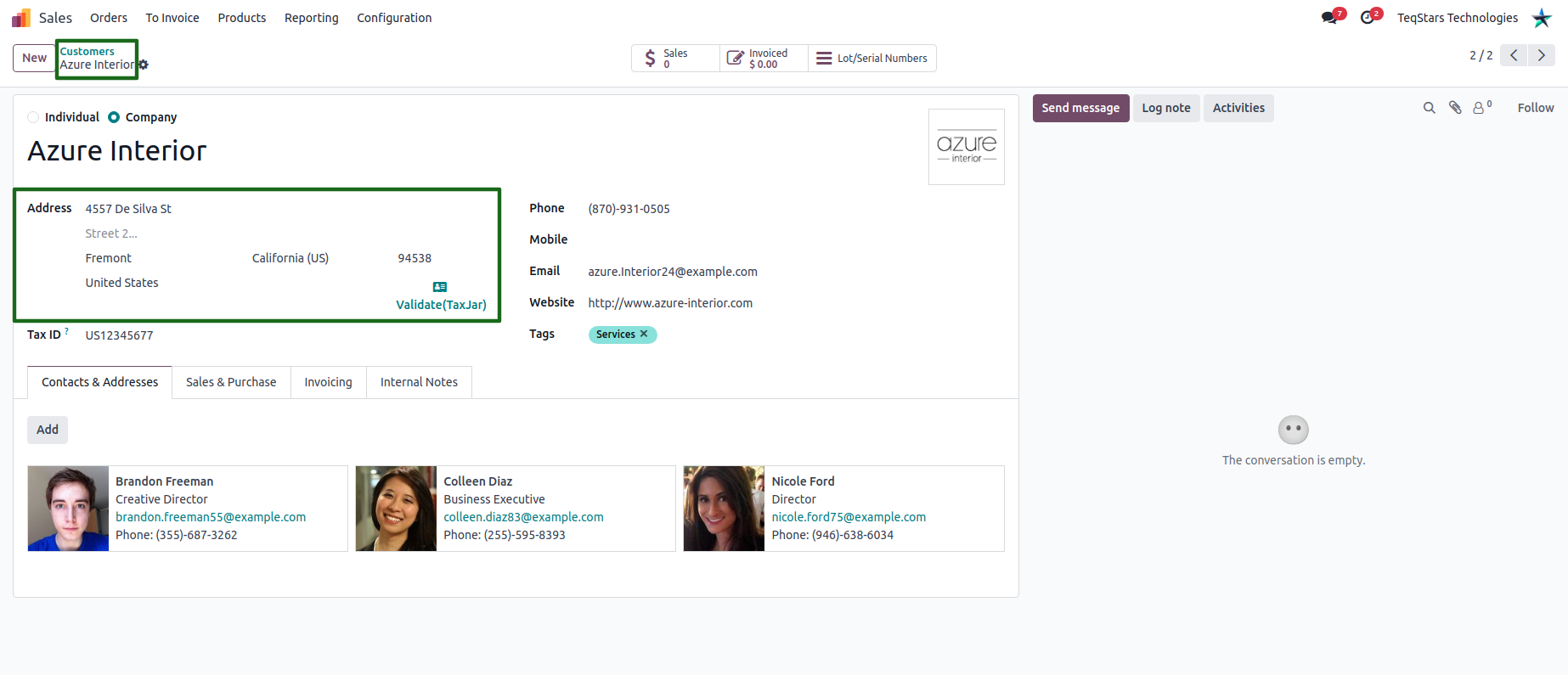The height and width of the screenshot is (675, 1568).
Task: Select the Company radio option
Action: (x=114, y=117)
